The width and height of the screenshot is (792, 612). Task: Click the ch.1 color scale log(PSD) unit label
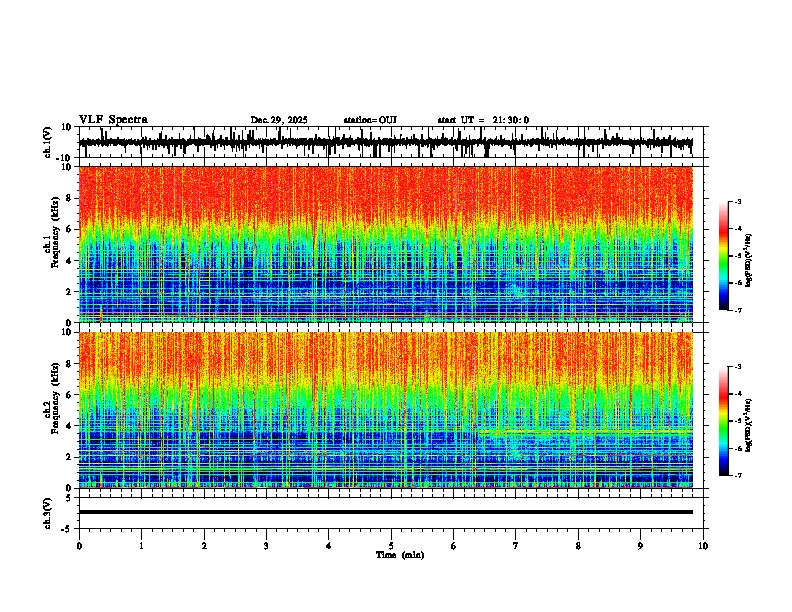[x=749, y=260]
